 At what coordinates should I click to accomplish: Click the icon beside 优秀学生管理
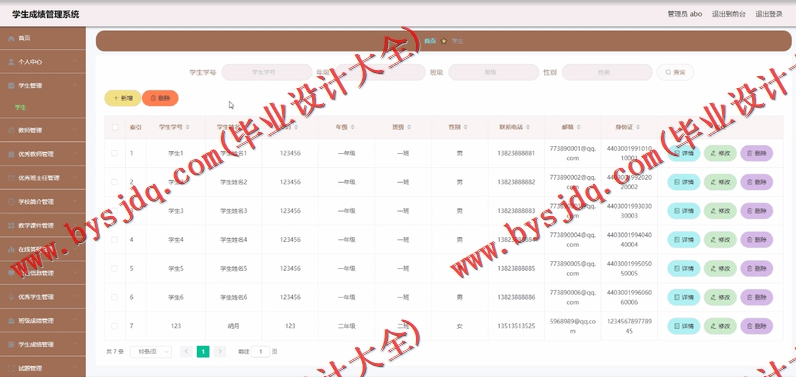(x=11, y=297)
